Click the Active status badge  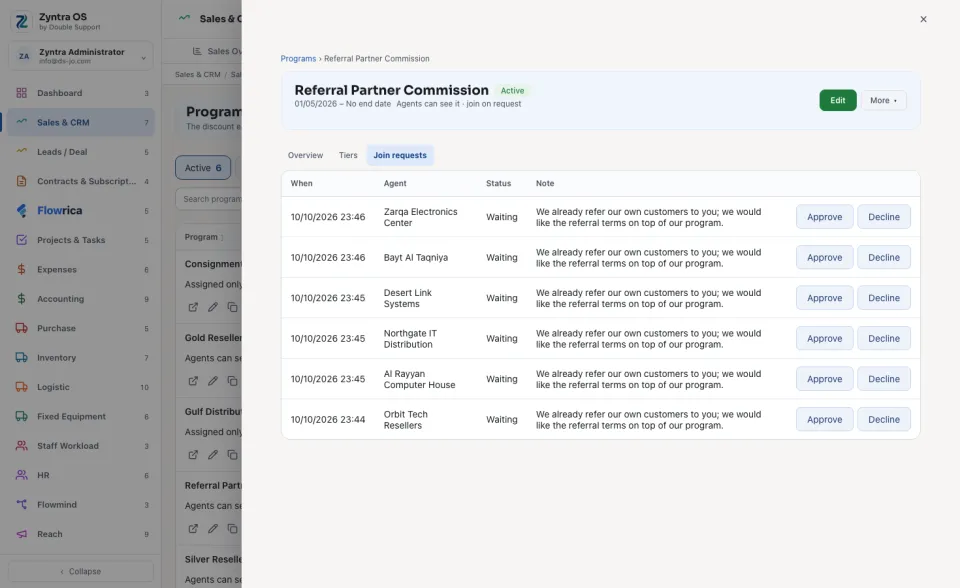(512, 91)
